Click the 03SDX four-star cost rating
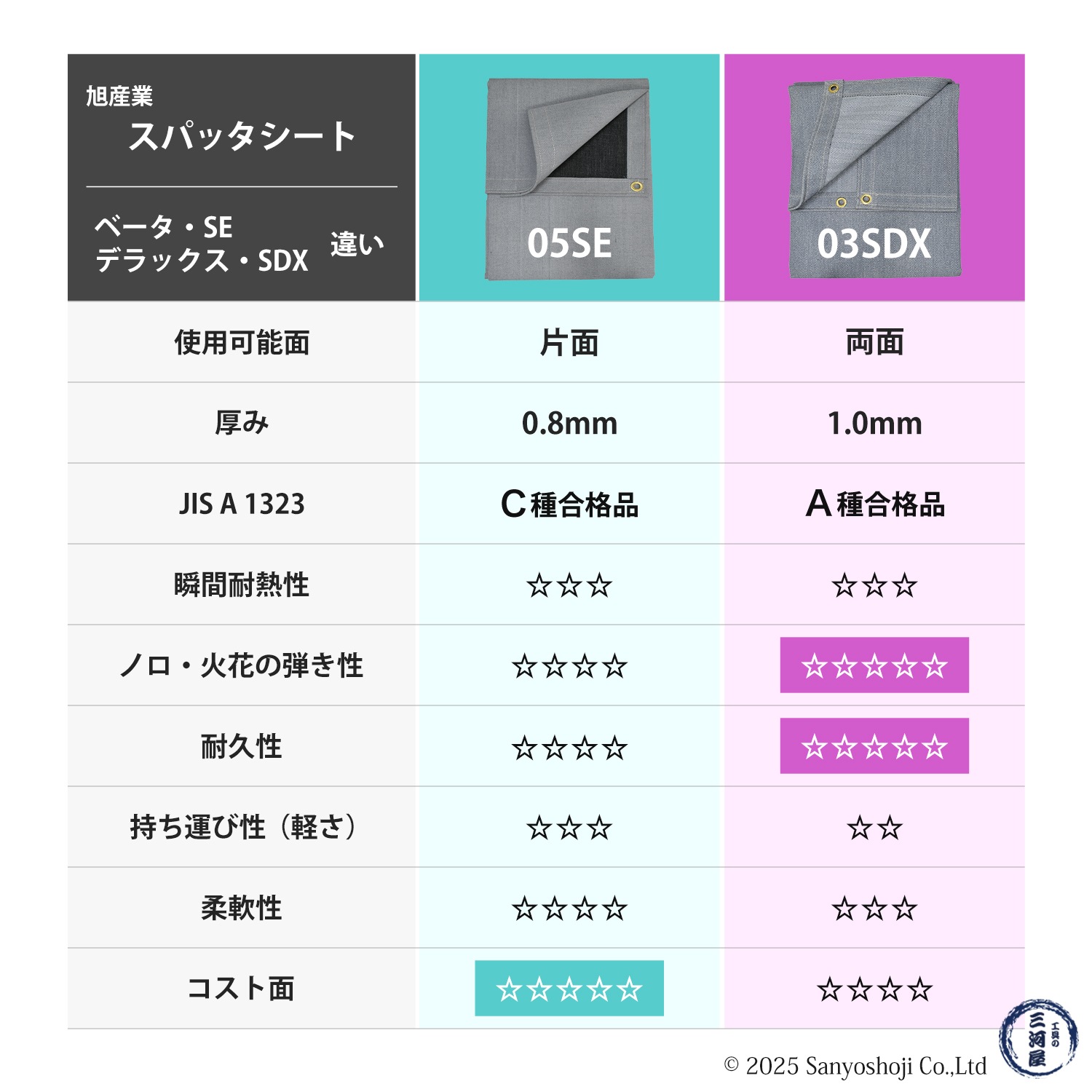The height and width of the screenshot is (1092, 1092). [874, 989]
